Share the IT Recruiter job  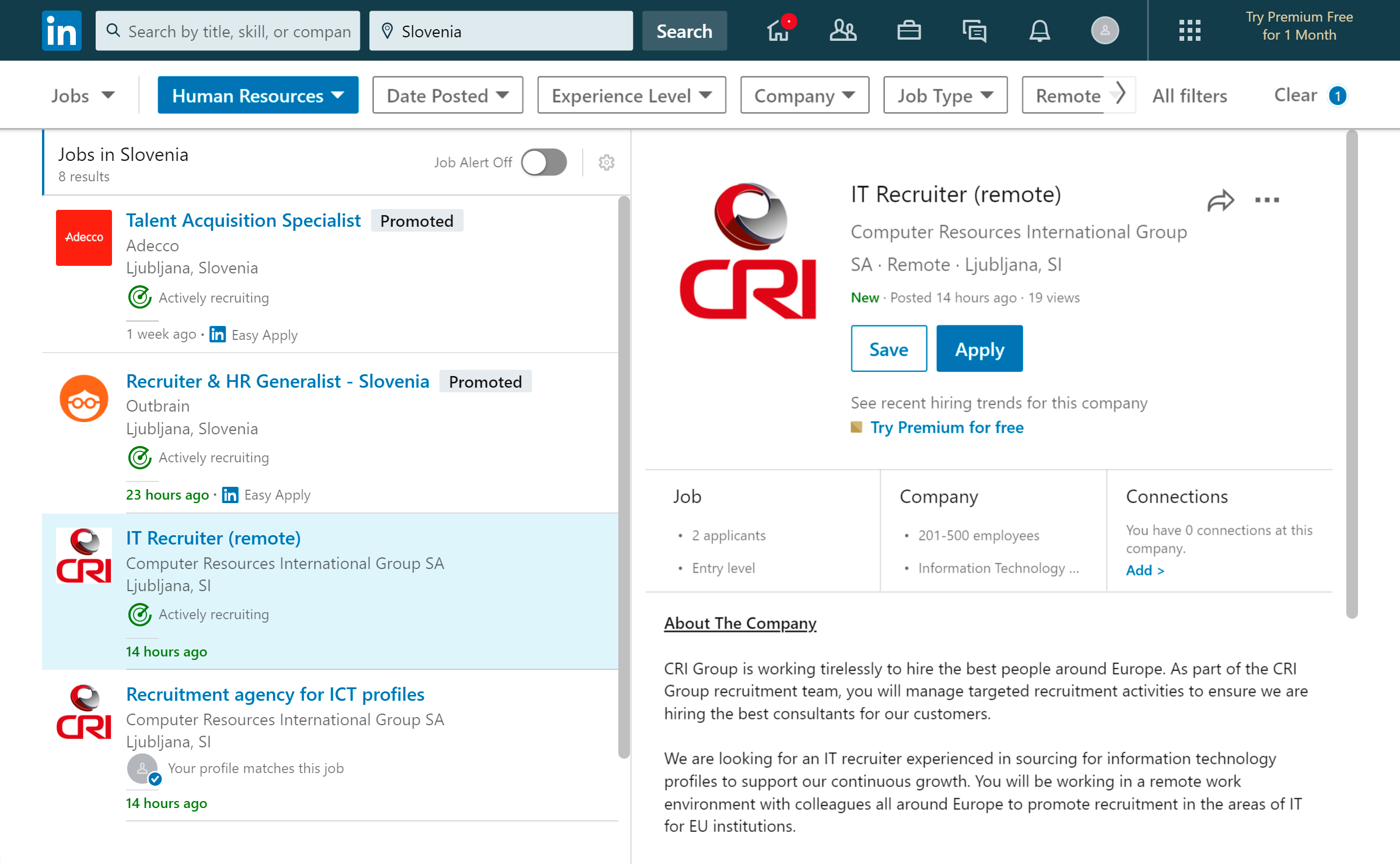tap(1220, 200)
